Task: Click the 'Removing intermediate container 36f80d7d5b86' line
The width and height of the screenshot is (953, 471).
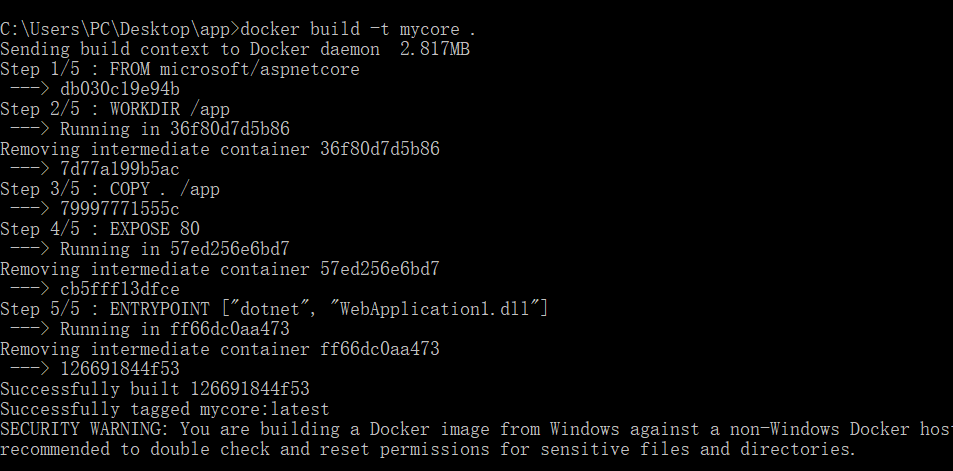Action: (220, 149)
